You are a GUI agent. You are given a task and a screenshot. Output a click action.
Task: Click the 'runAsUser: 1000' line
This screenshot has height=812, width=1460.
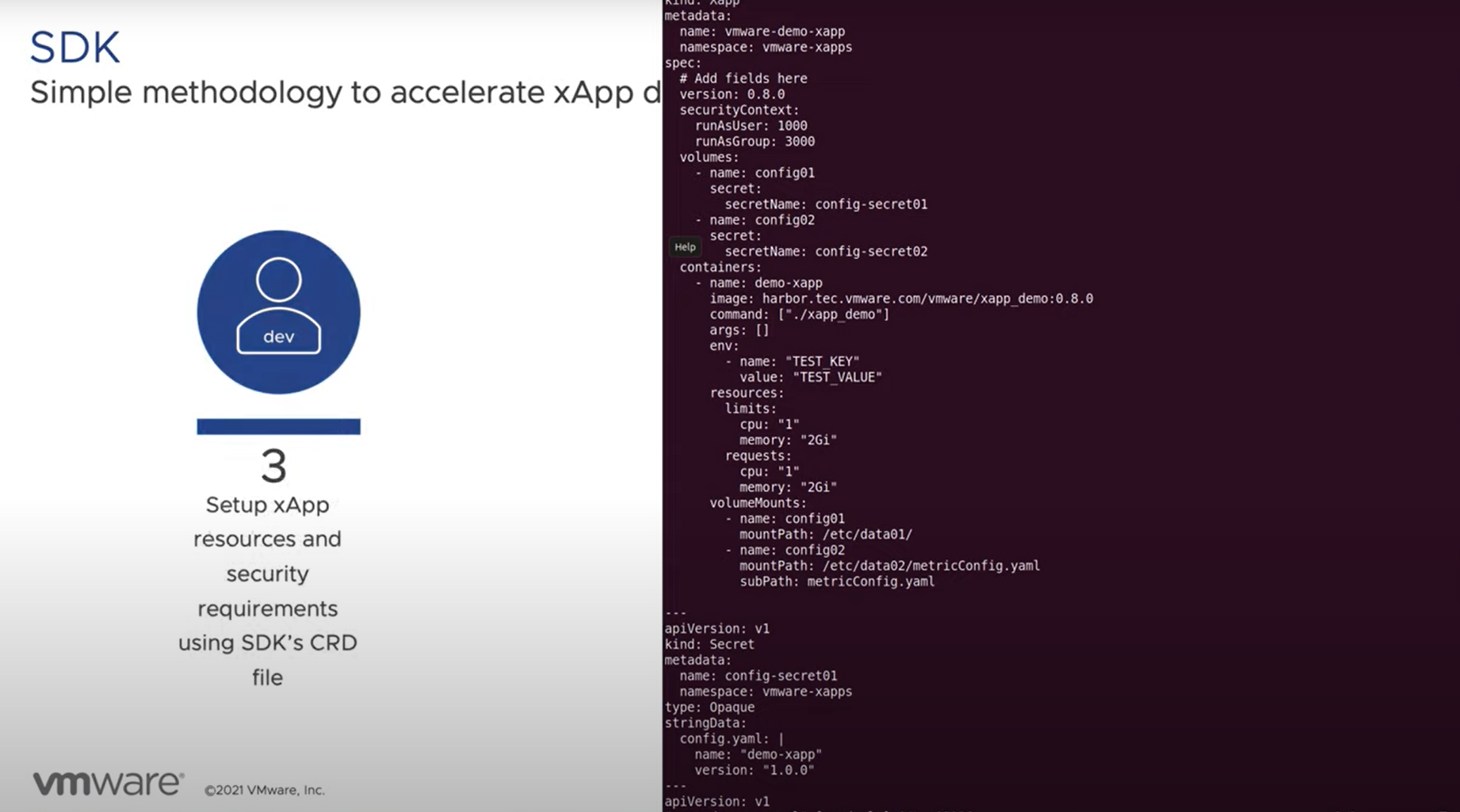(x=751, y=126)
